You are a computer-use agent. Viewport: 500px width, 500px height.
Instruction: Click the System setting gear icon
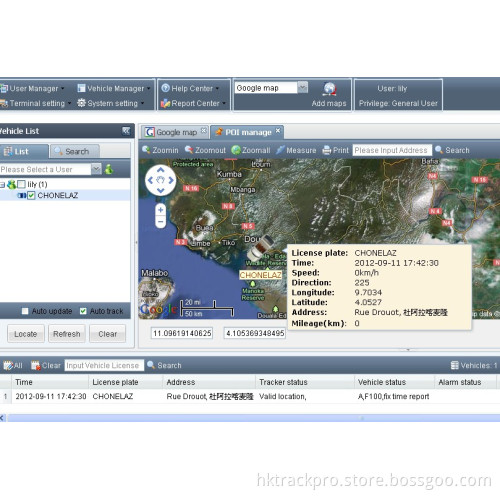pyautogui.click(x=81, y=103)
